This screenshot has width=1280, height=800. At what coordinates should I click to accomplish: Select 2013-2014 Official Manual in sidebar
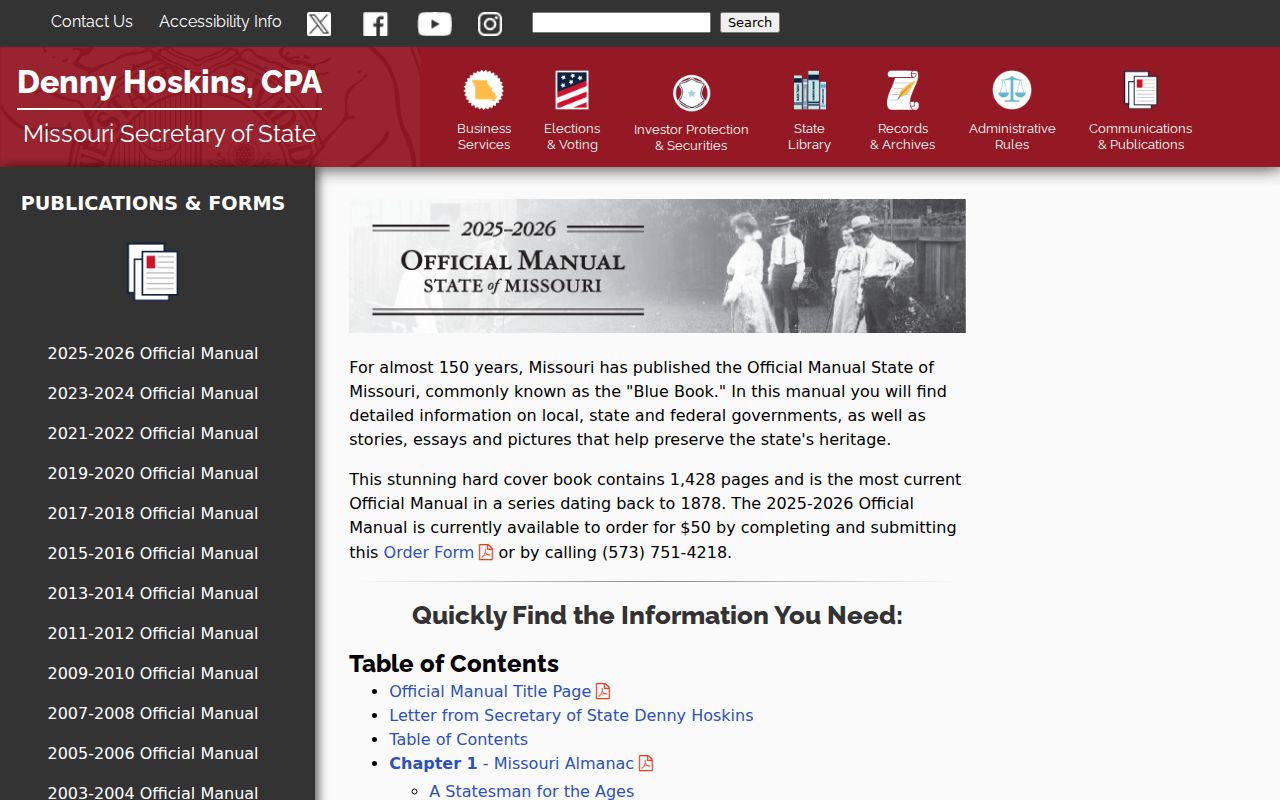(x=153, y=593)
